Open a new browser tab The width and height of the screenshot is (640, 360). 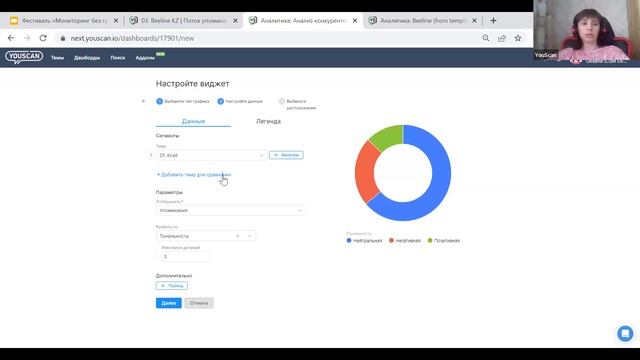[493, 20]
